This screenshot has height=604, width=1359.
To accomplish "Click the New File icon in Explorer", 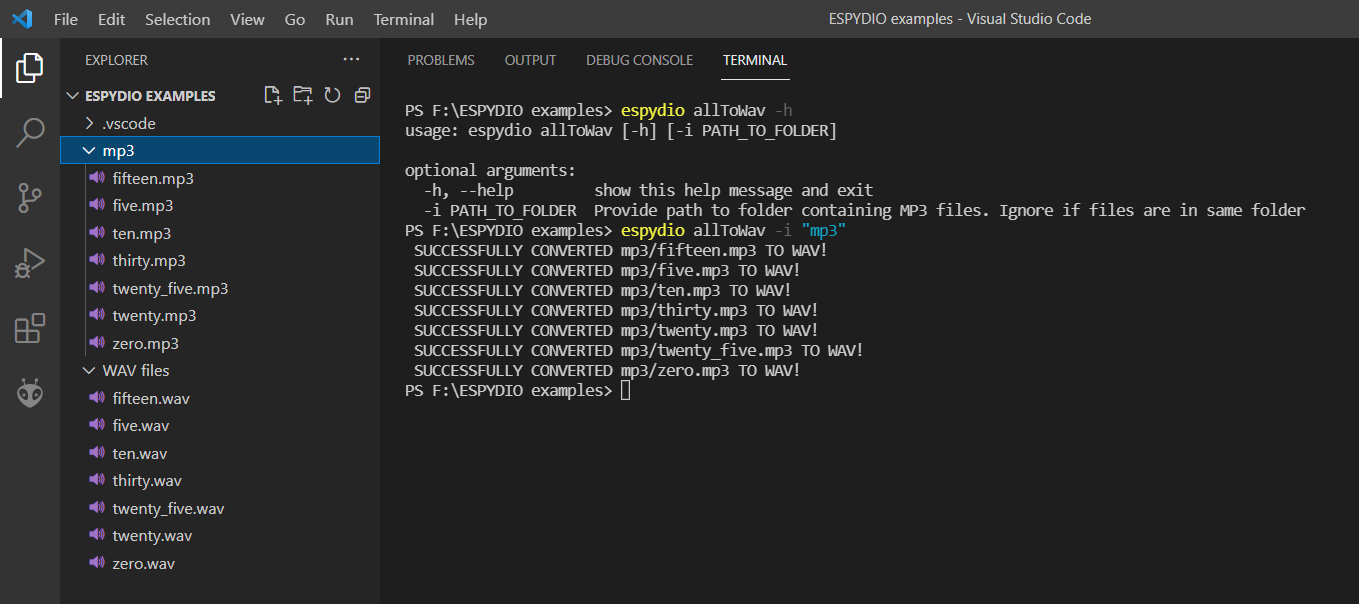I will coord(272,96).
